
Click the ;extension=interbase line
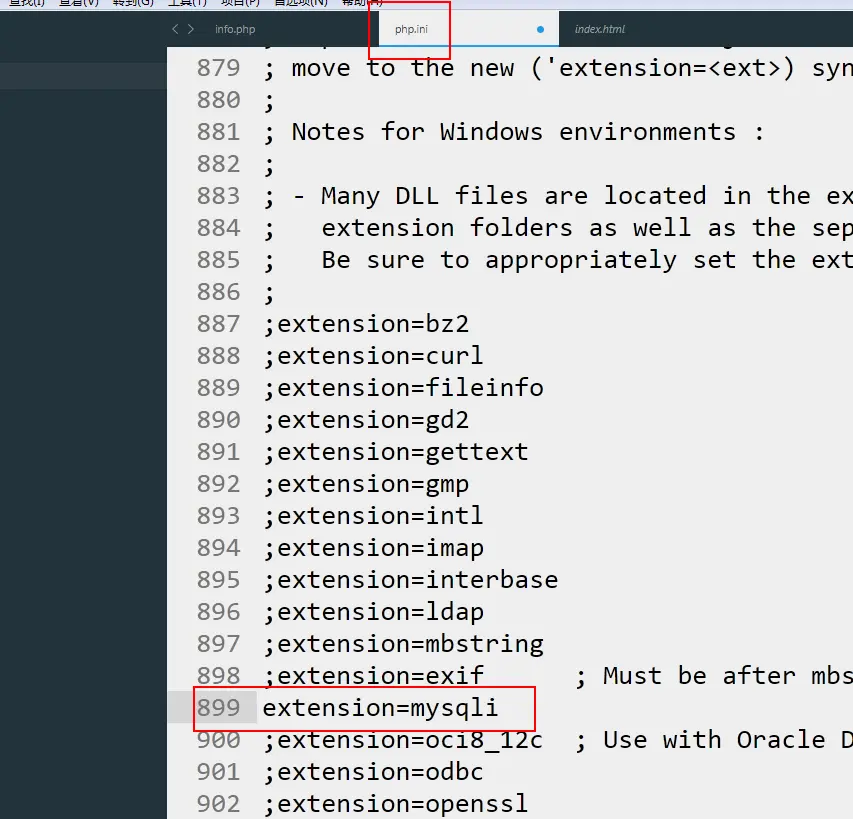point(411,580)
